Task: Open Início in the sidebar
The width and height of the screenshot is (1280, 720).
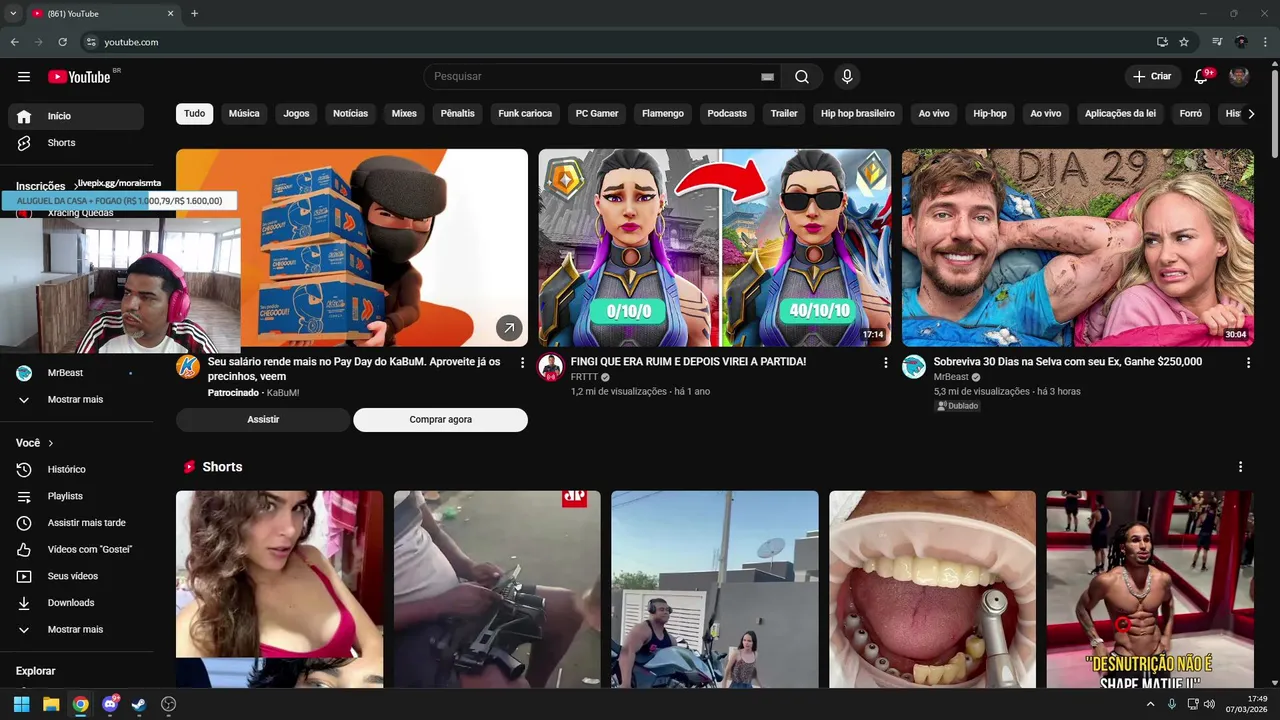Action: coord(76,116)
